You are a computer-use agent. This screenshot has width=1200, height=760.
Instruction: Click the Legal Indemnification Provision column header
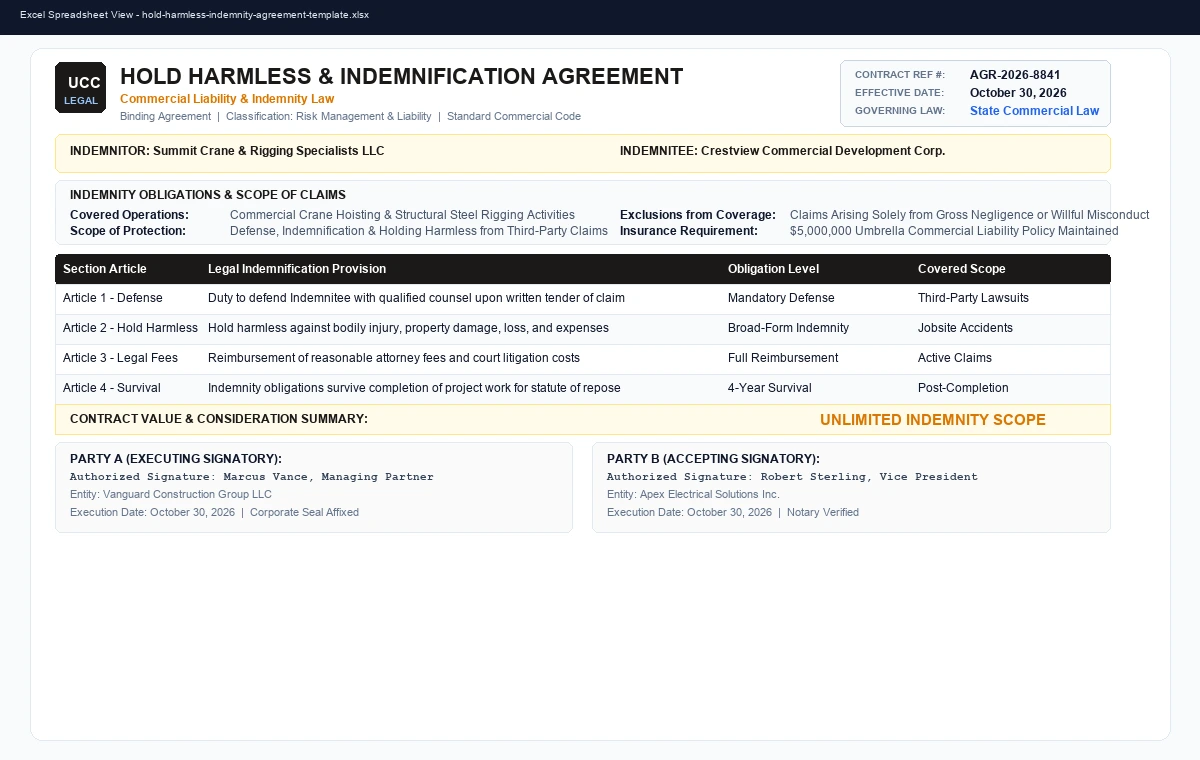point(296,269)
